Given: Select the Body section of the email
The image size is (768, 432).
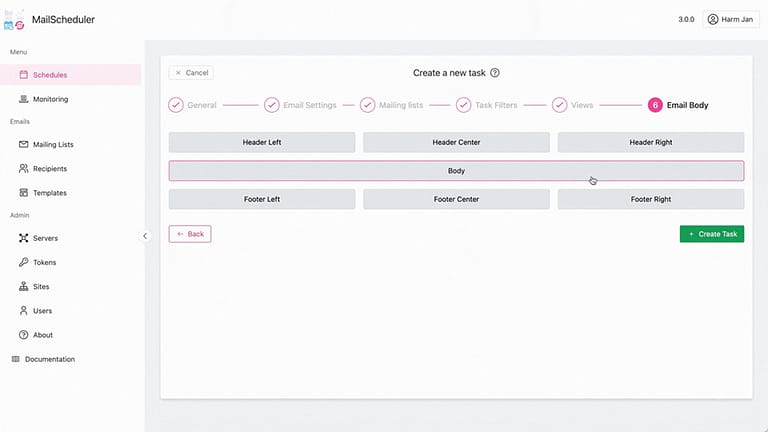Looking at the screenshot, I should point(456,171).
